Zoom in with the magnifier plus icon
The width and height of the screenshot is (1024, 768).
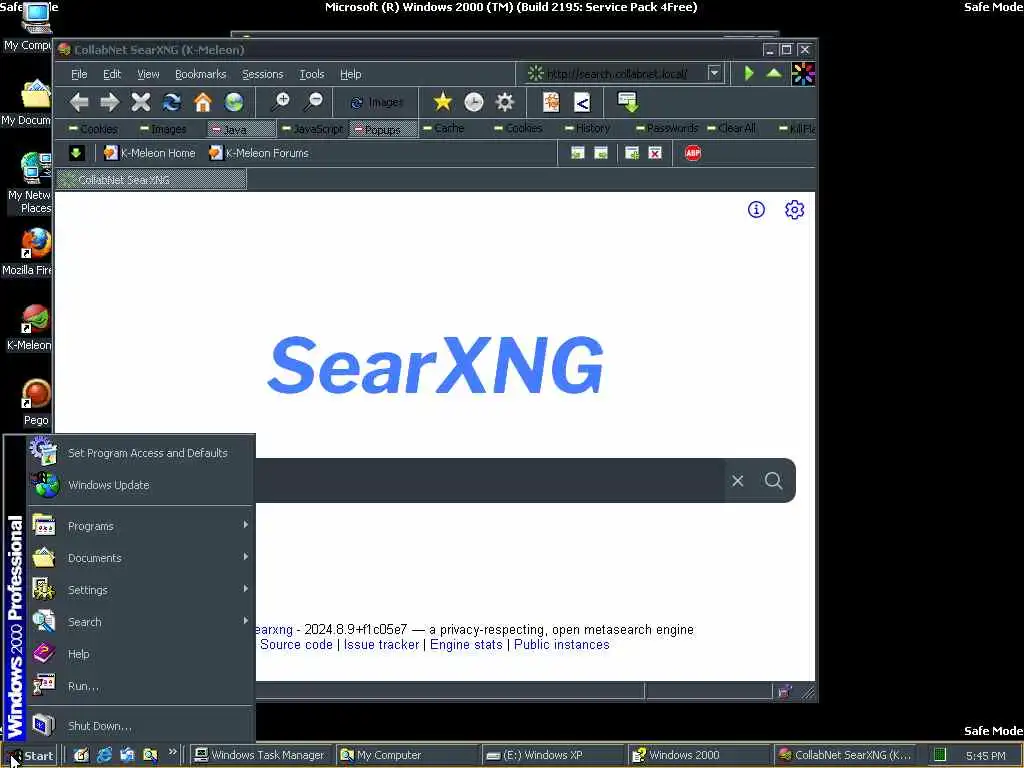(x=280, y=102)
